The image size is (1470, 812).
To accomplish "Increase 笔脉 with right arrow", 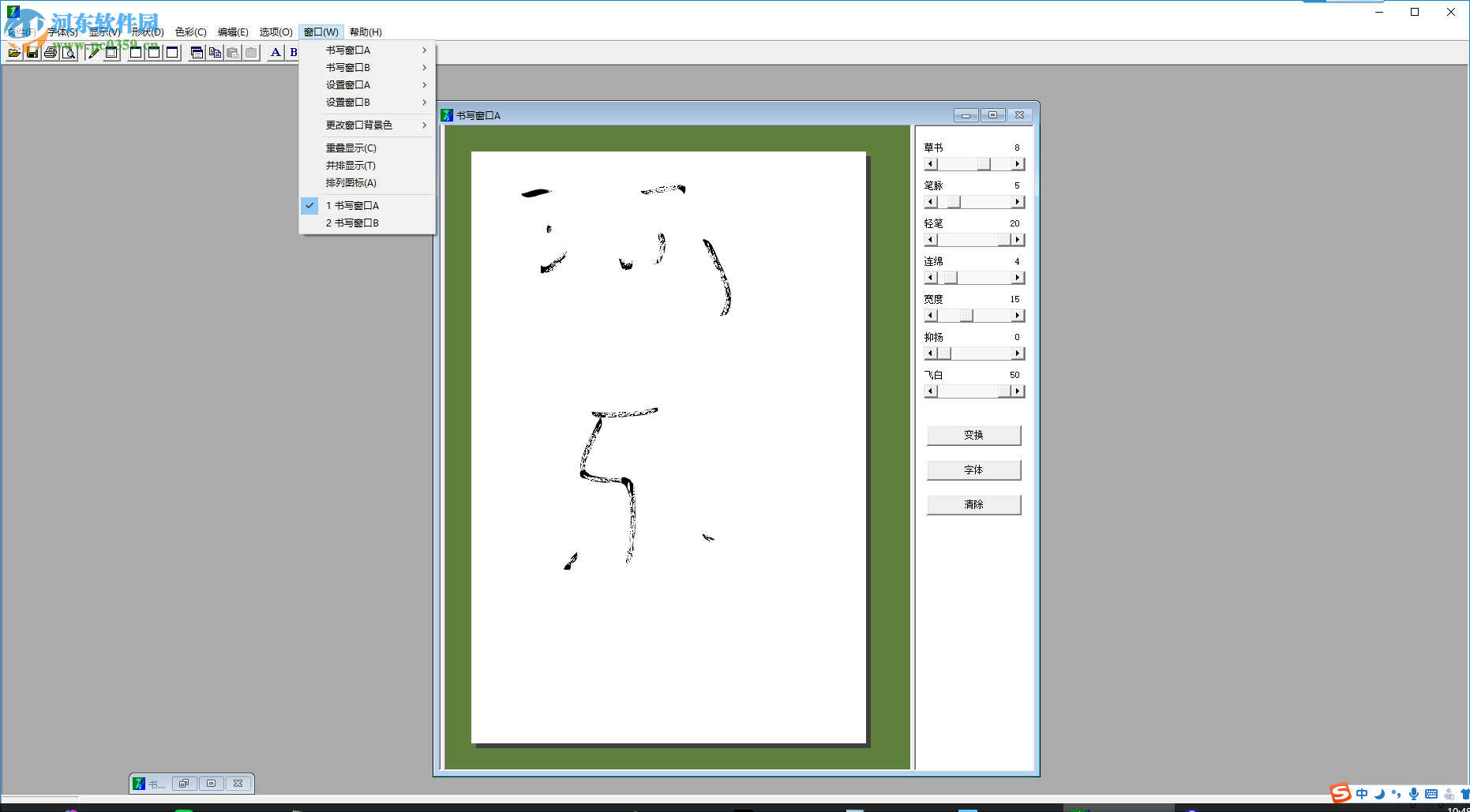I will point(1018,202).
